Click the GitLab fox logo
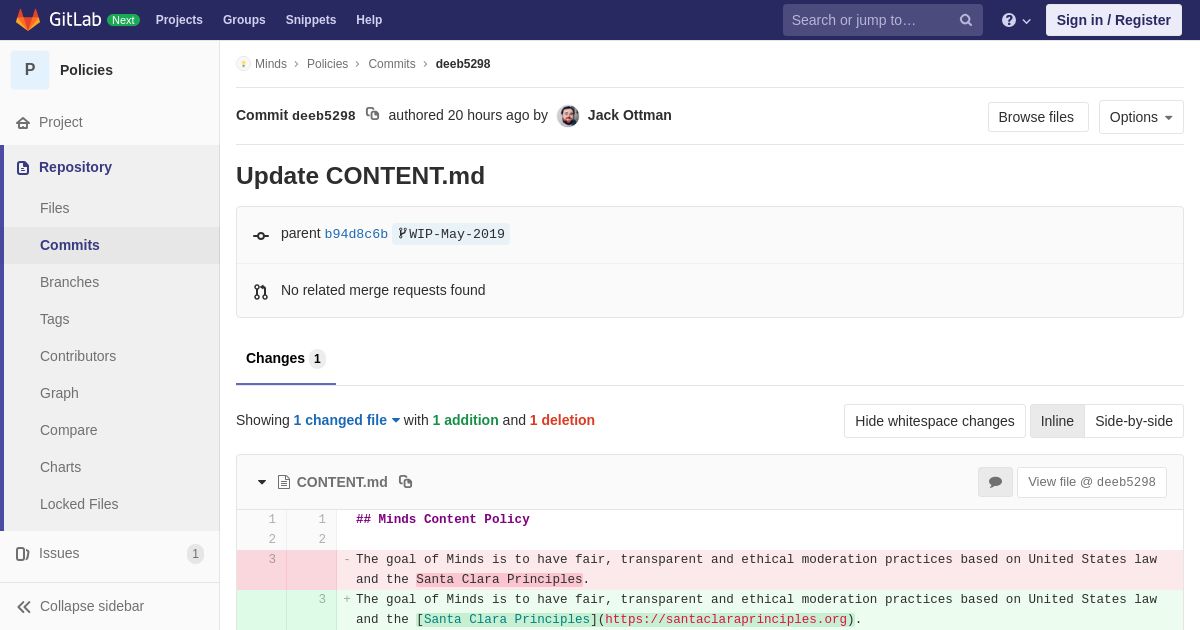The image size is (1200, 630). tap(28, 20)
